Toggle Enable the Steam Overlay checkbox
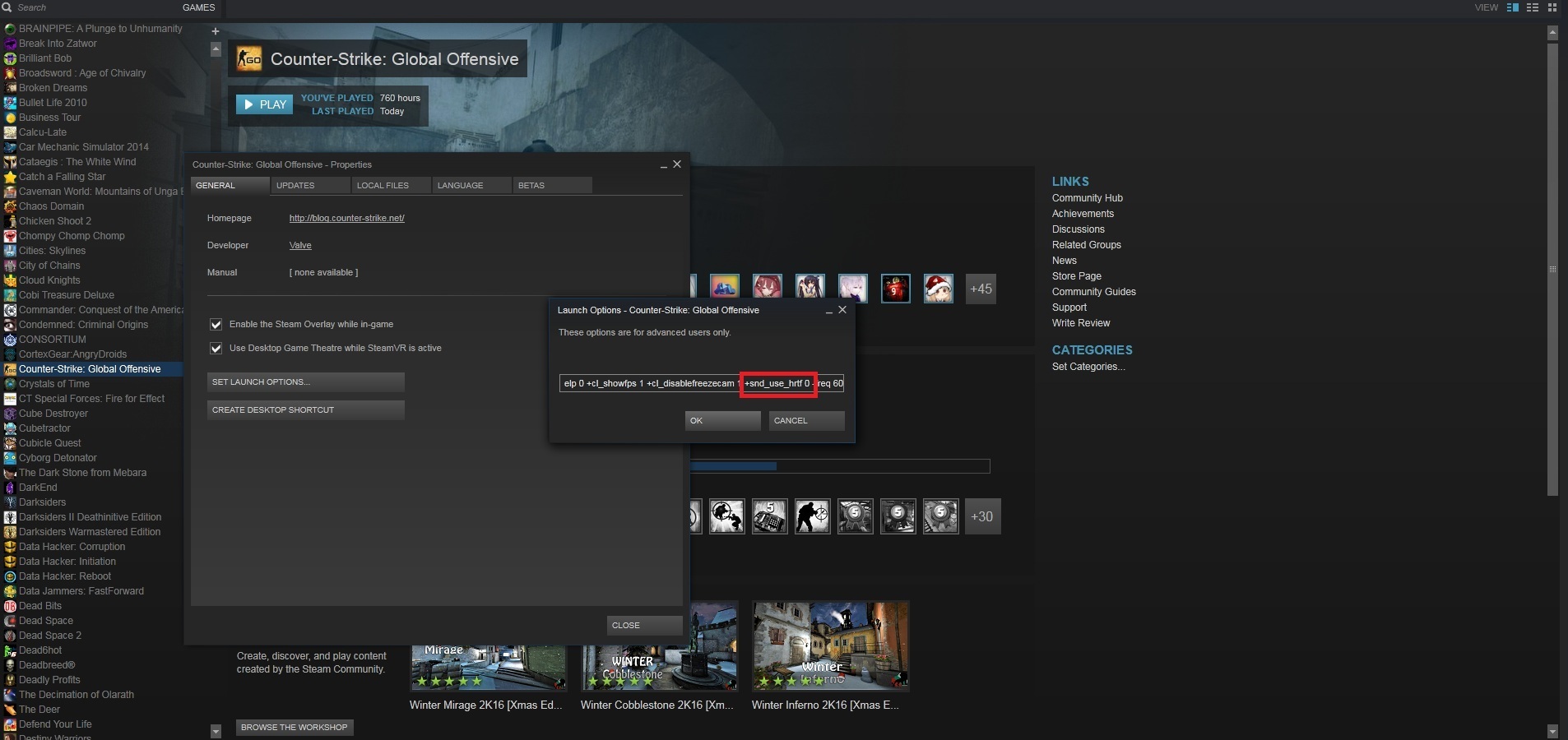The height and width of the screenshot is (740, 1568). (216, 325)
